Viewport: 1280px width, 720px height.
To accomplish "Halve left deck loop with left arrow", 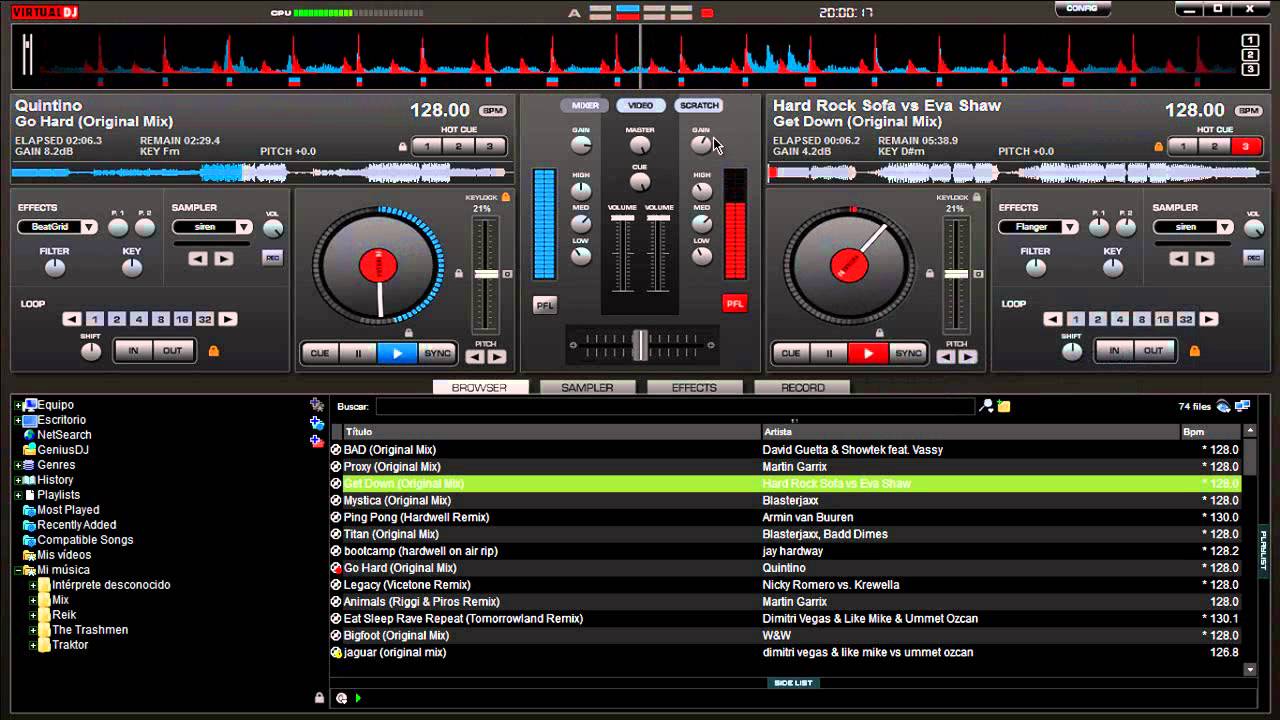I will tap(72, 319).
